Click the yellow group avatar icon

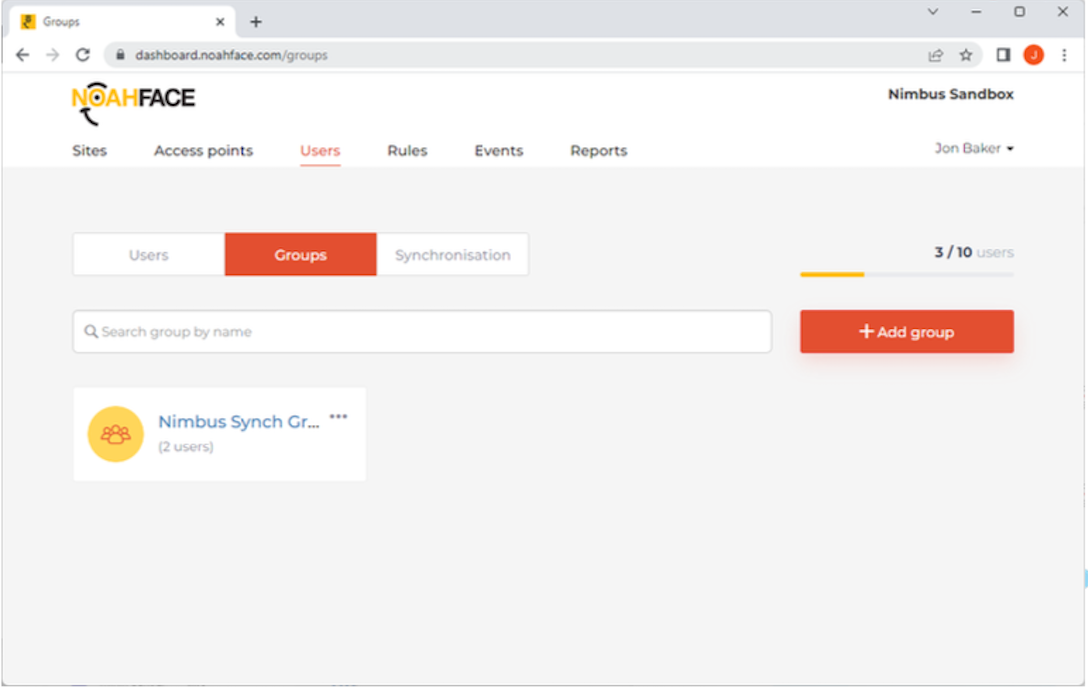coord(116,434)
